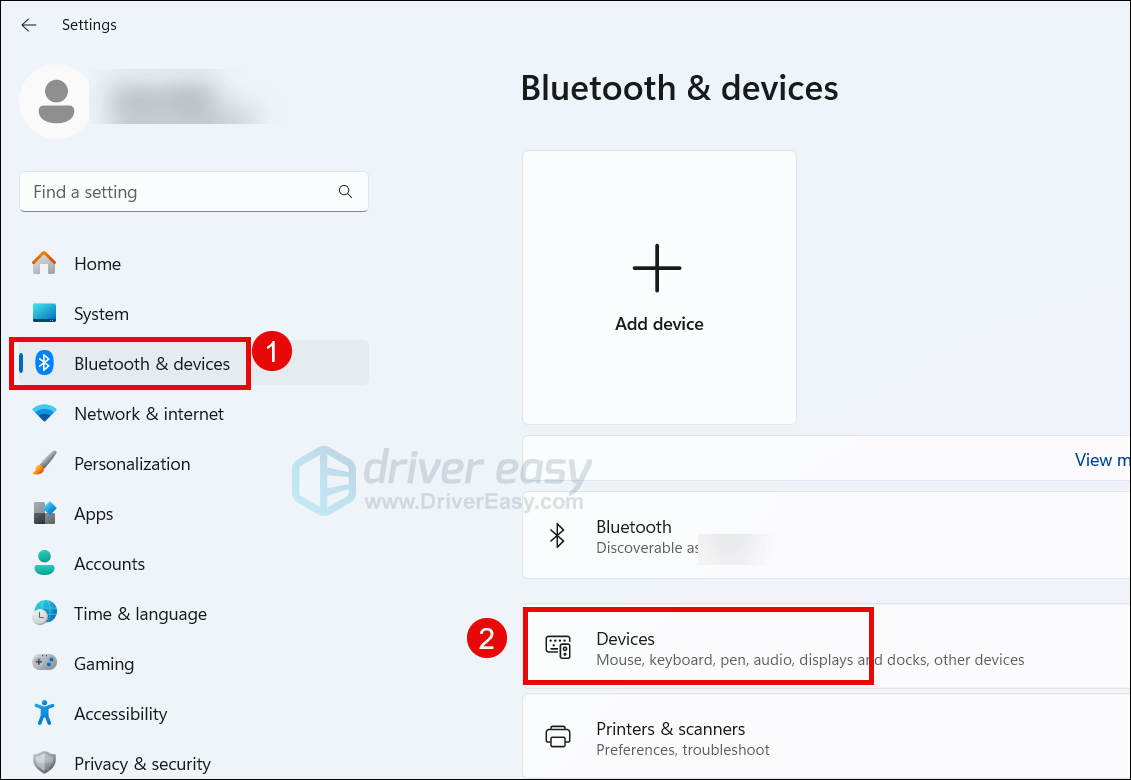This screenshot has height=780, width=1131.
Task: Open the user profile avatar
Action: 56,101
